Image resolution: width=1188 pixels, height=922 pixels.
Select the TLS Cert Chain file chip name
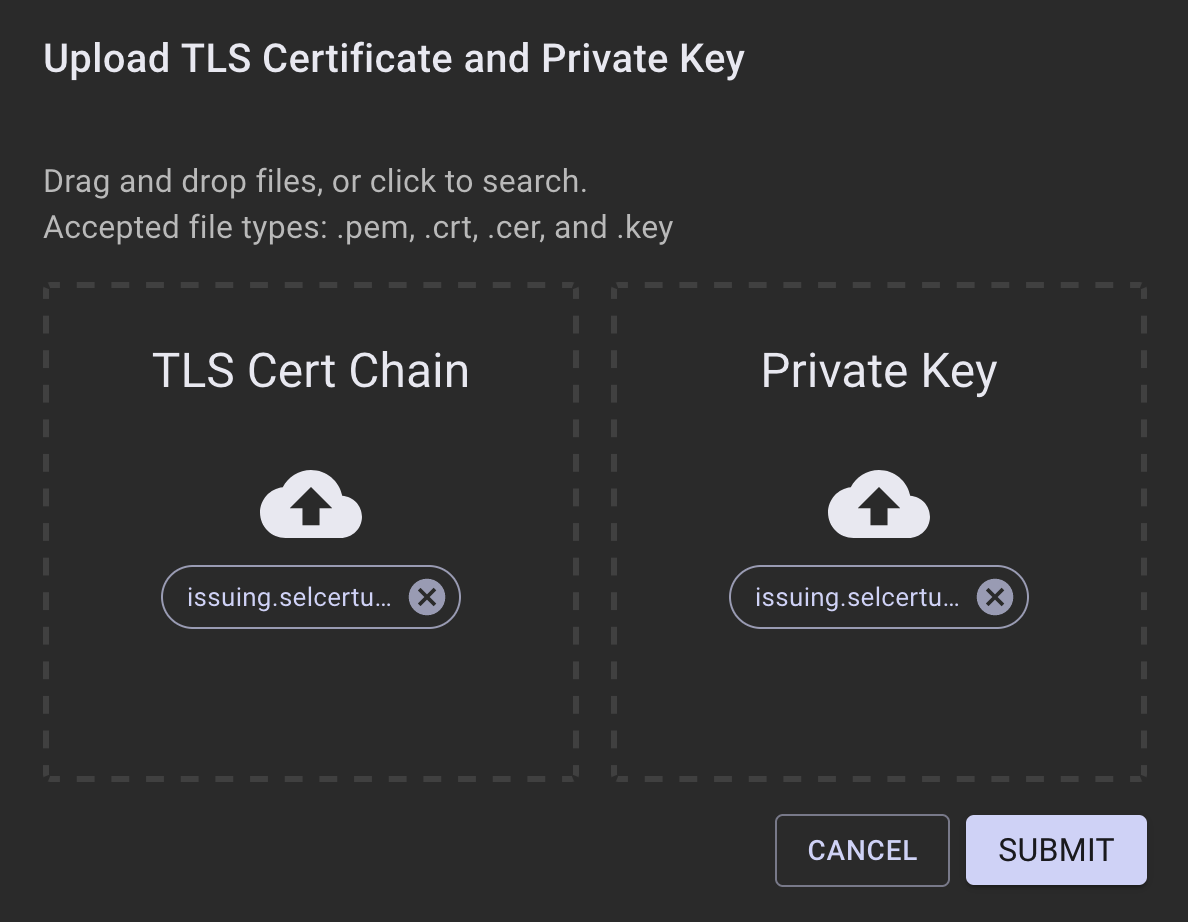(289, 597)
